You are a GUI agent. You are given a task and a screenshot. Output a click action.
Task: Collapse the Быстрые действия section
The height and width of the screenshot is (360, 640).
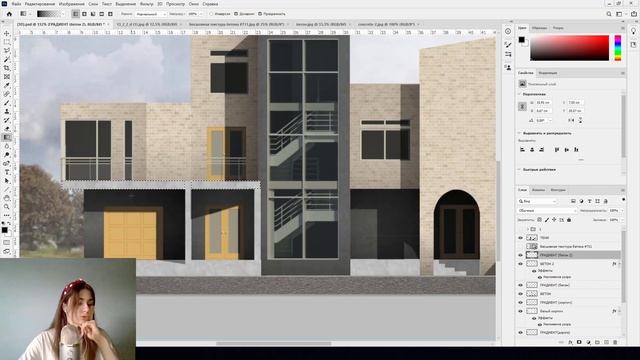(x=520, y=169)
